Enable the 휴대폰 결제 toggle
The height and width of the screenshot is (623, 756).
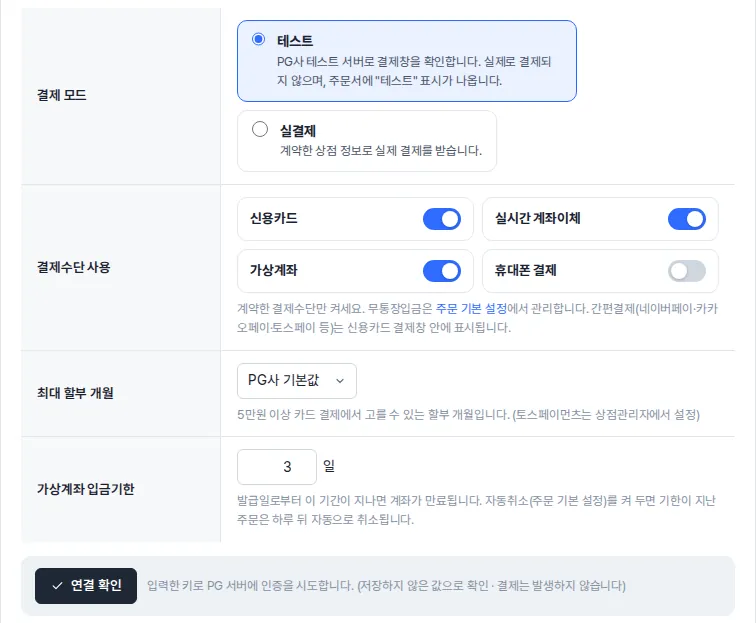[687, 271]
